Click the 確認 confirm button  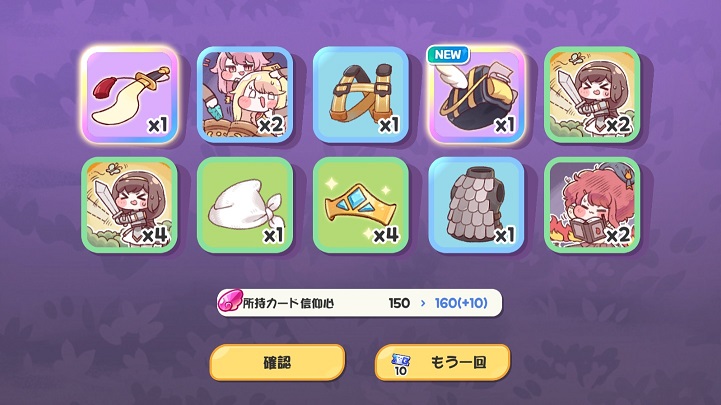point(277,363)
